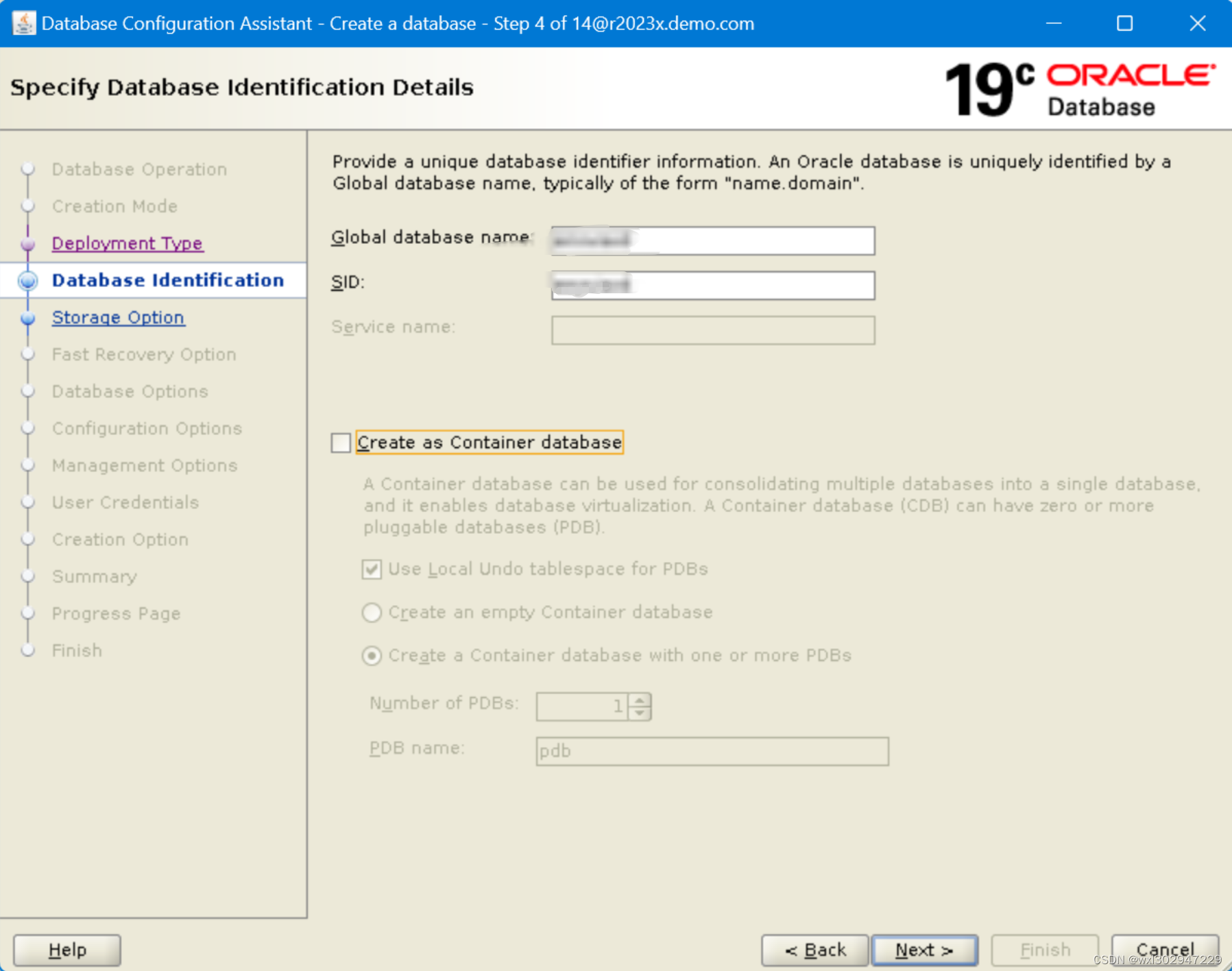
Task: Click the Next button
Action: coord(924,950)
